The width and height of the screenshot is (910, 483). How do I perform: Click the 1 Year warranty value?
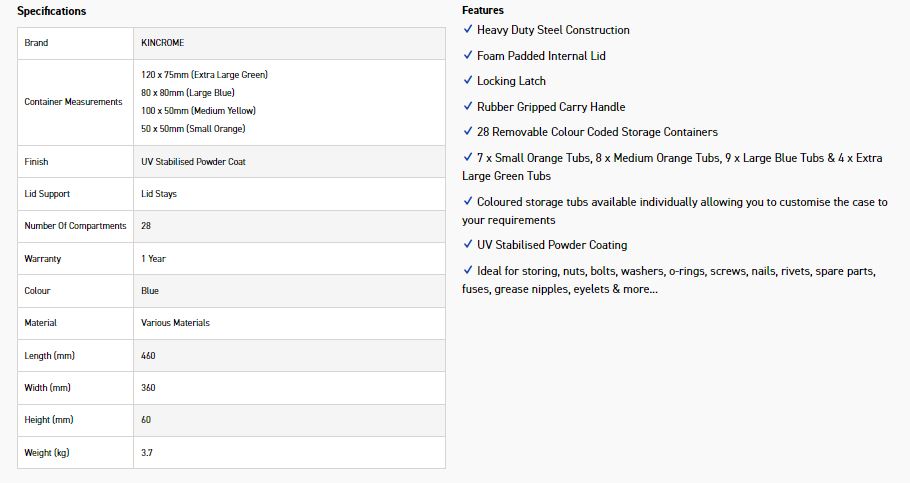click(x=153, y=258)
